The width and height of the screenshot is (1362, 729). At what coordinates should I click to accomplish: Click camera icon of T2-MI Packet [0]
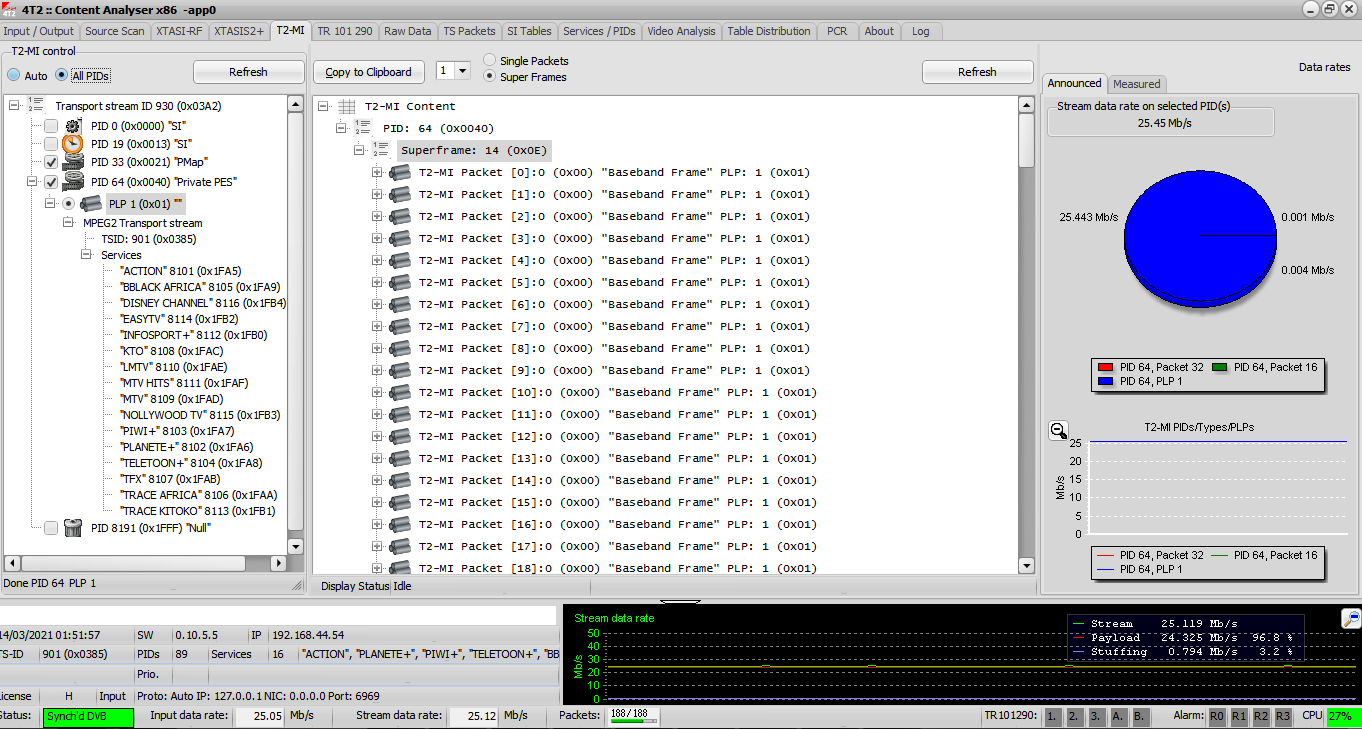400,172
